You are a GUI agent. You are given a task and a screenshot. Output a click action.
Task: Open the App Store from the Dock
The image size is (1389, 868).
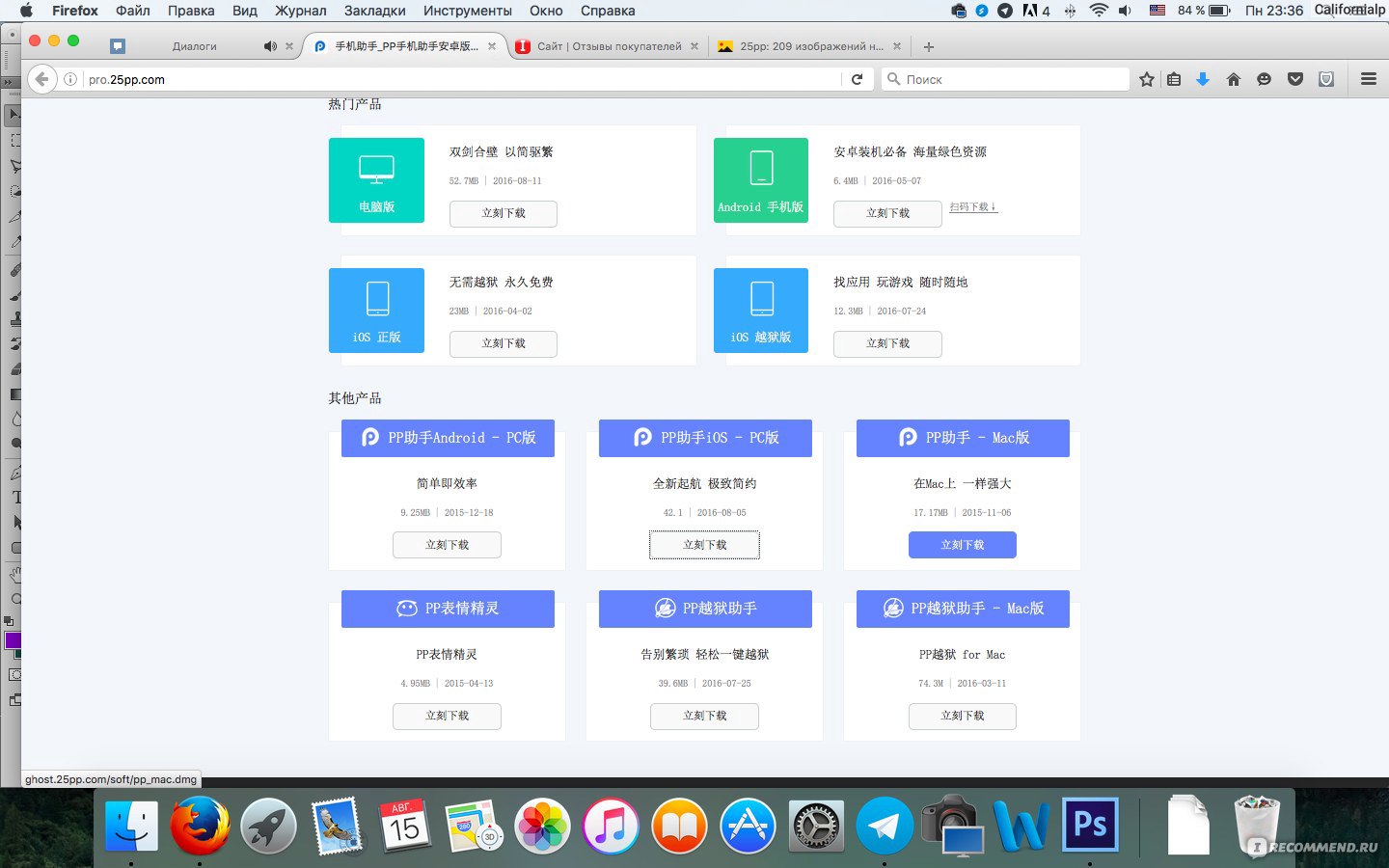point(748,827)
